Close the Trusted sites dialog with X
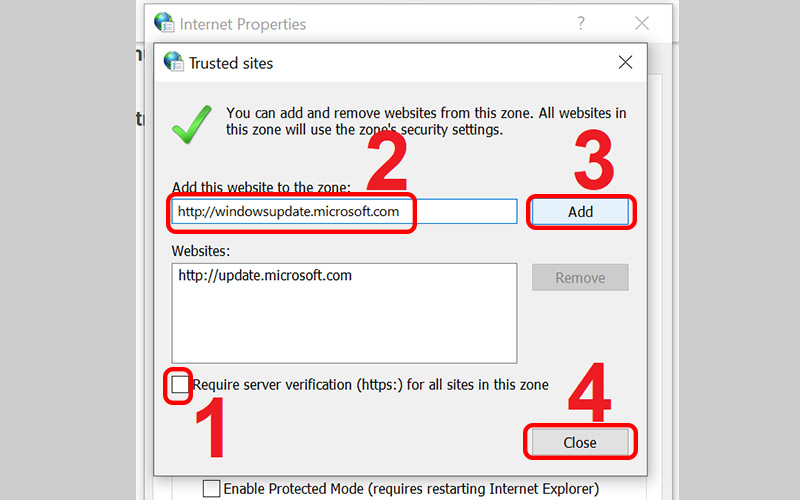The width and height of the screenshot is (800, 500). [626, 62]
